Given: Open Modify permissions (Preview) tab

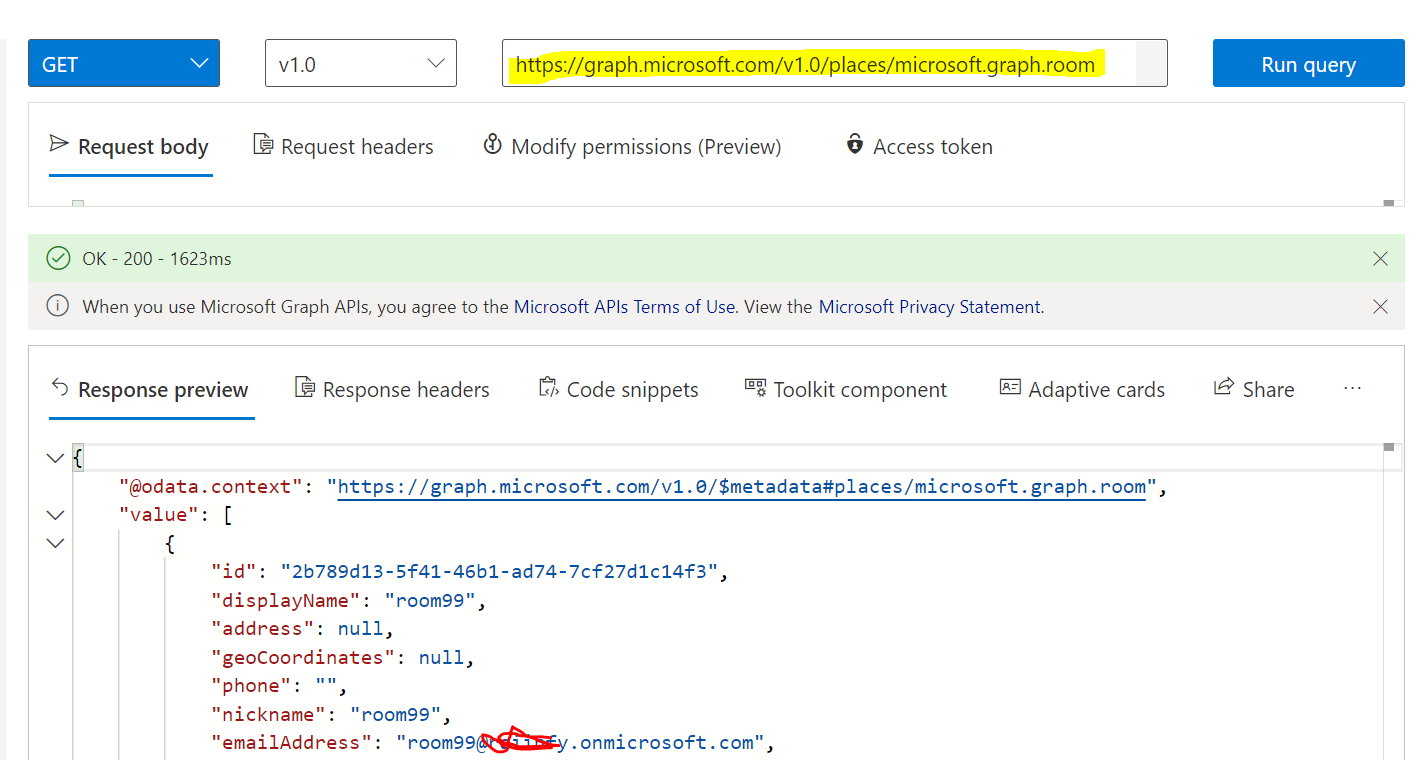Looking at the screenshot, I should tap(632, 147).
